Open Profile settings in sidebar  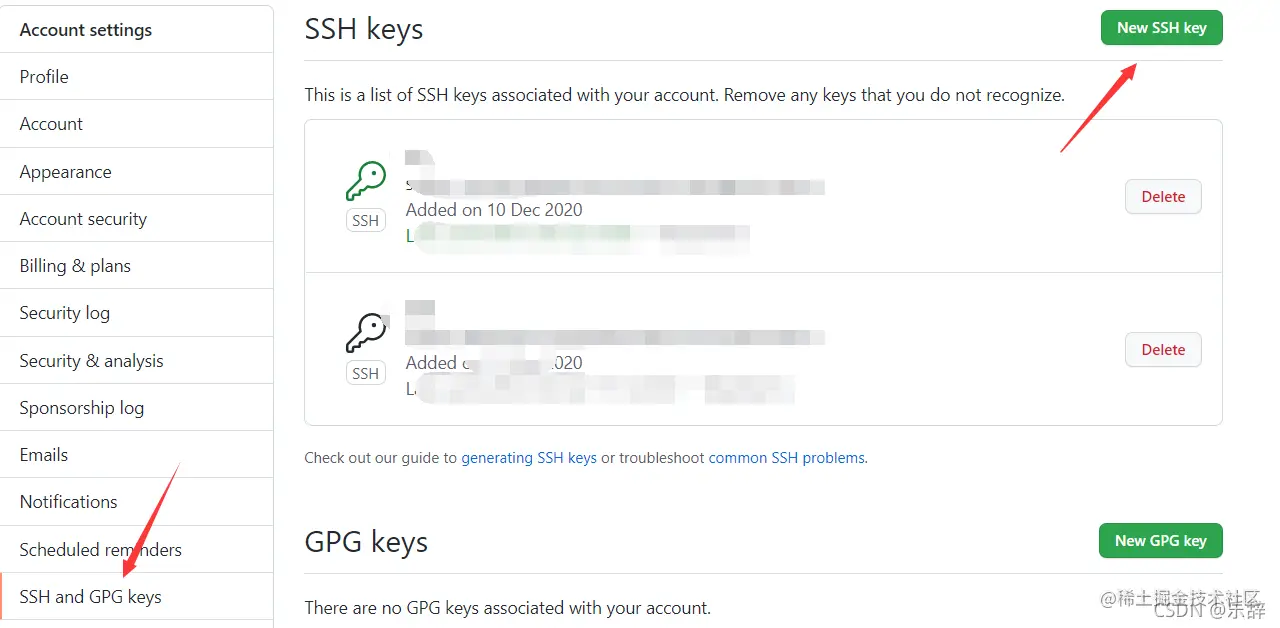pyautogui.click(x=44, y=77)
